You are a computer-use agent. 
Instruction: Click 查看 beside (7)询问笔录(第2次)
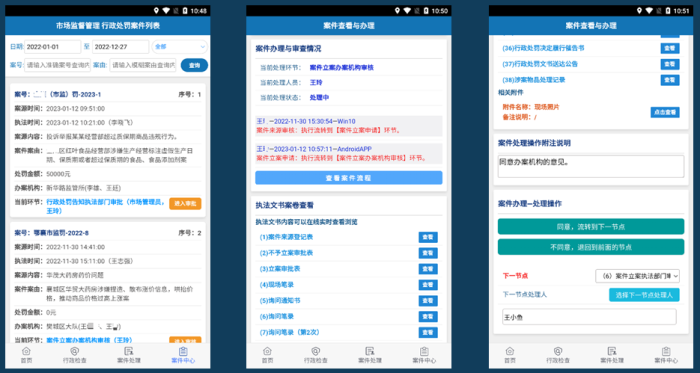[x=428, y=332]
